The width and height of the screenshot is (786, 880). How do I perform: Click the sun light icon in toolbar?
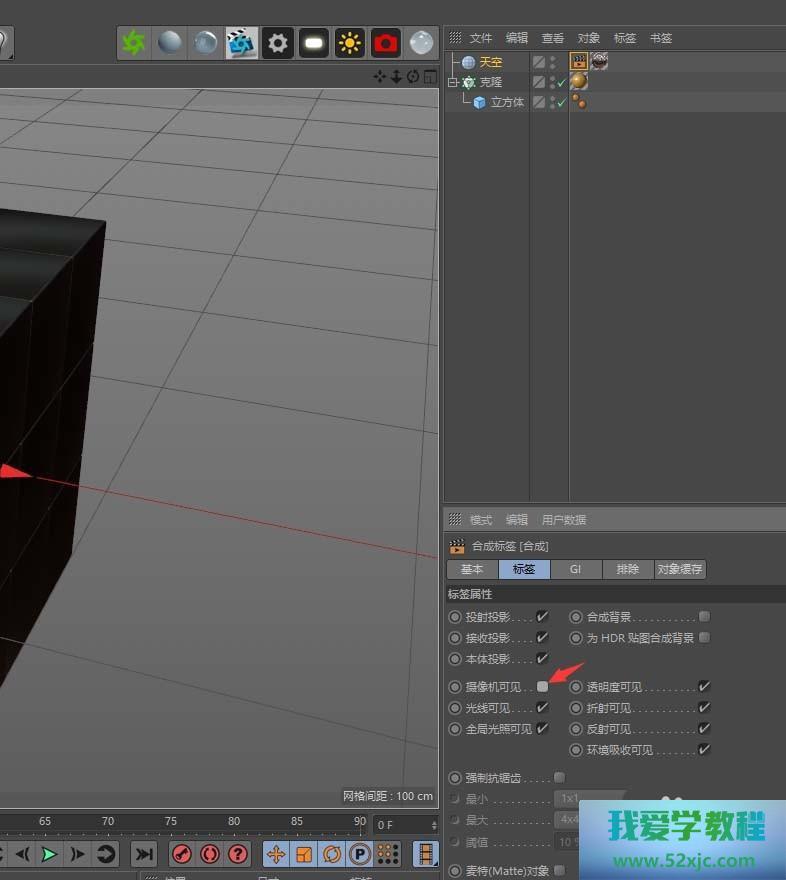point(349,43)
